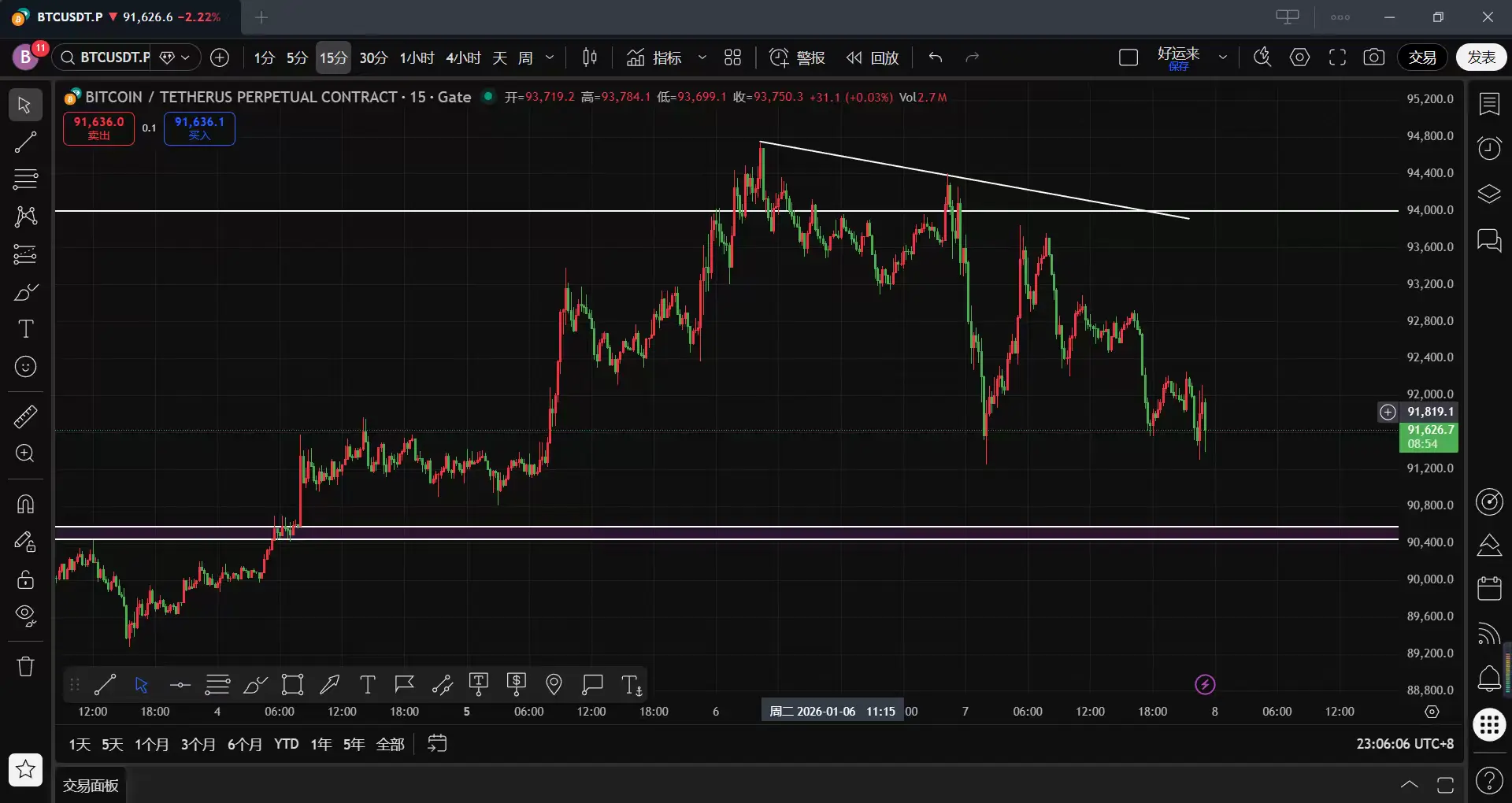Switch to the 5分 timeframe
Image resolution: width=1512 pixels, height=803 pixels.
point(297,57)
